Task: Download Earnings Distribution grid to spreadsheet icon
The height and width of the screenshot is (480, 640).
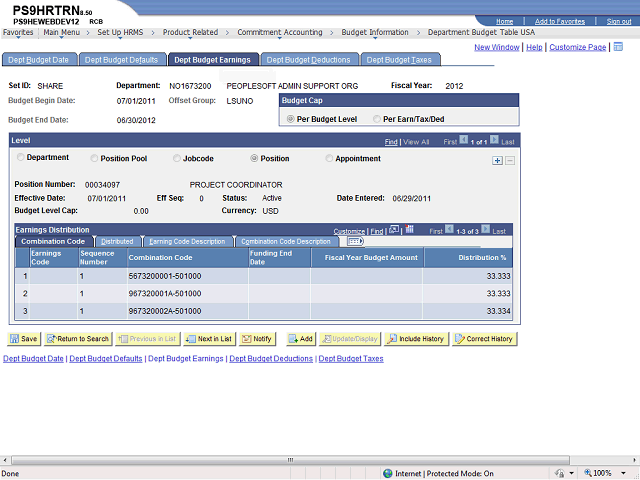Action: (x=409, y=229)
